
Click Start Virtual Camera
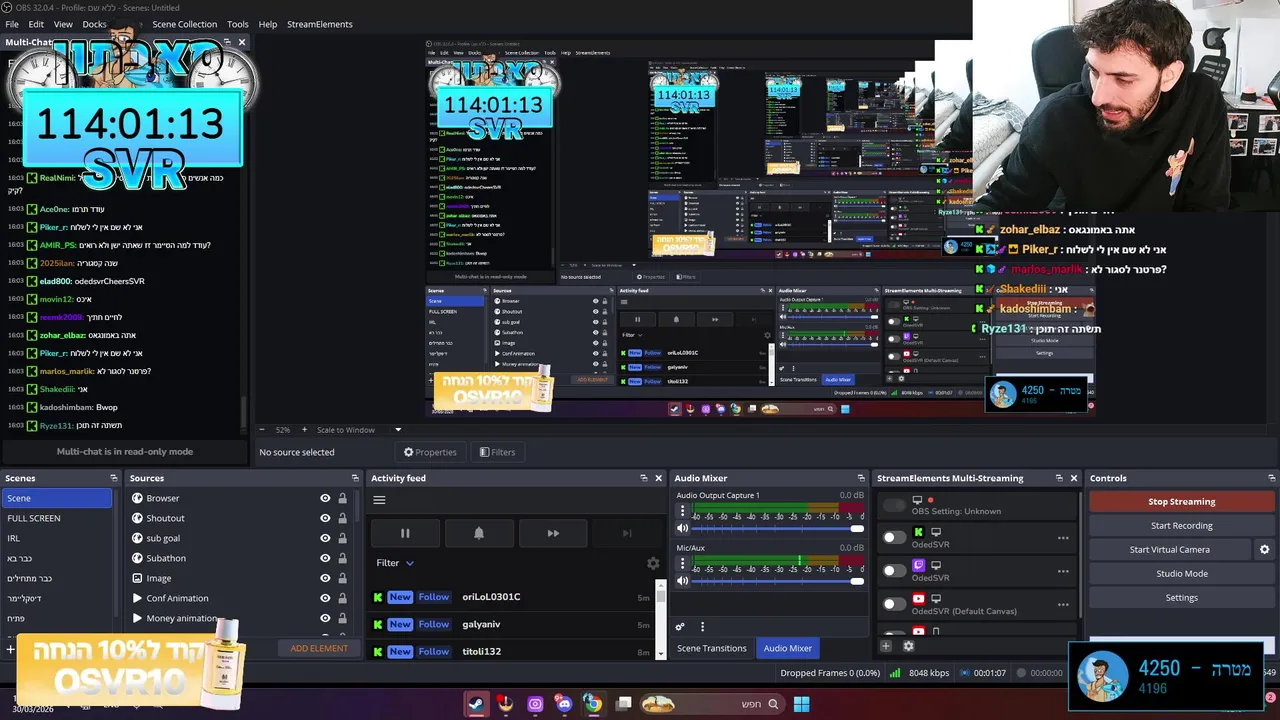(x=1170, y=549)
